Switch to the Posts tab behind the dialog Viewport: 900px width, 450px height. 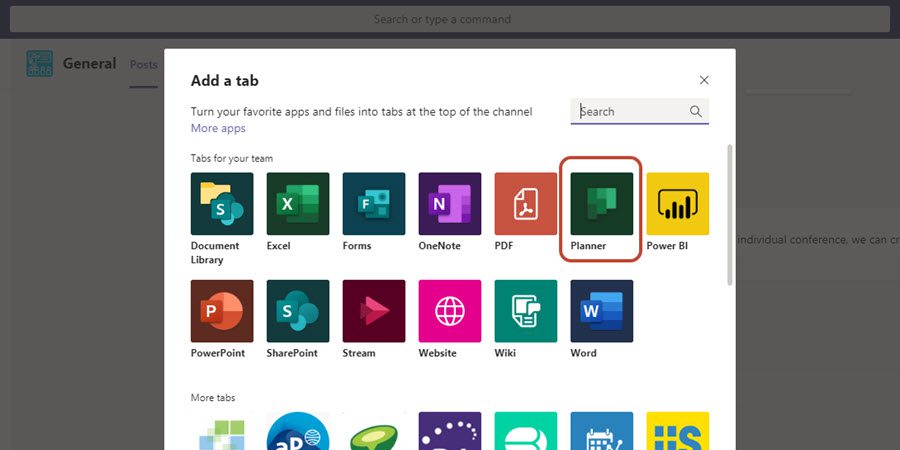coord(143,64)
